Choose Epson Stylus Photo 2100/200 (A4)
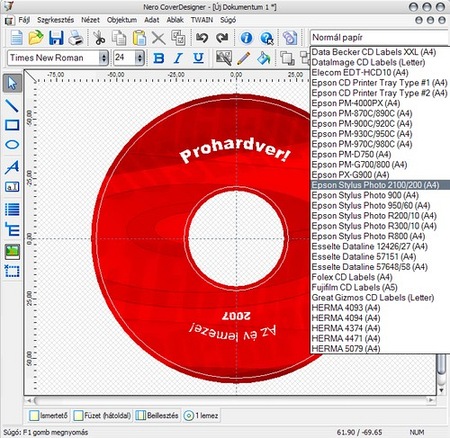 pos(380,185)
